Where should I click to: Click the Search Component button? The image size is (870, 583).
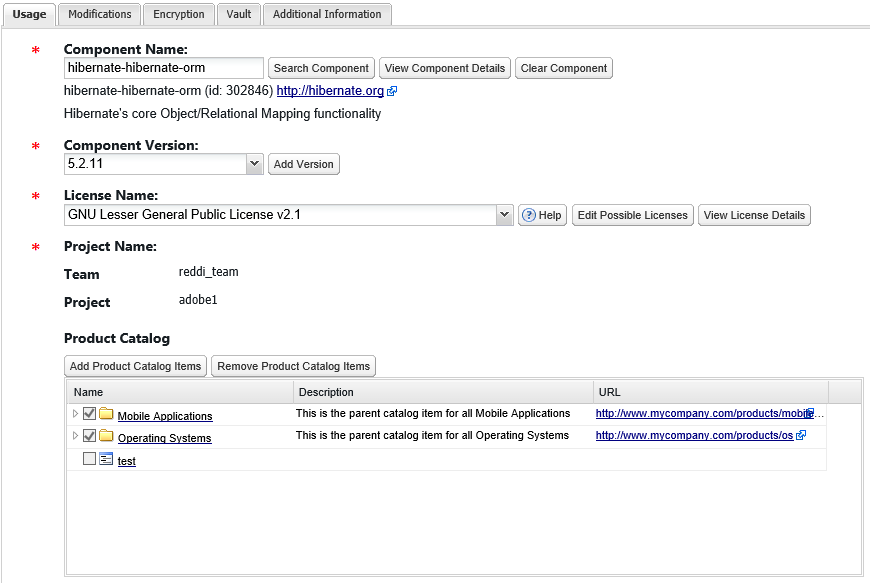pos(321,68)
